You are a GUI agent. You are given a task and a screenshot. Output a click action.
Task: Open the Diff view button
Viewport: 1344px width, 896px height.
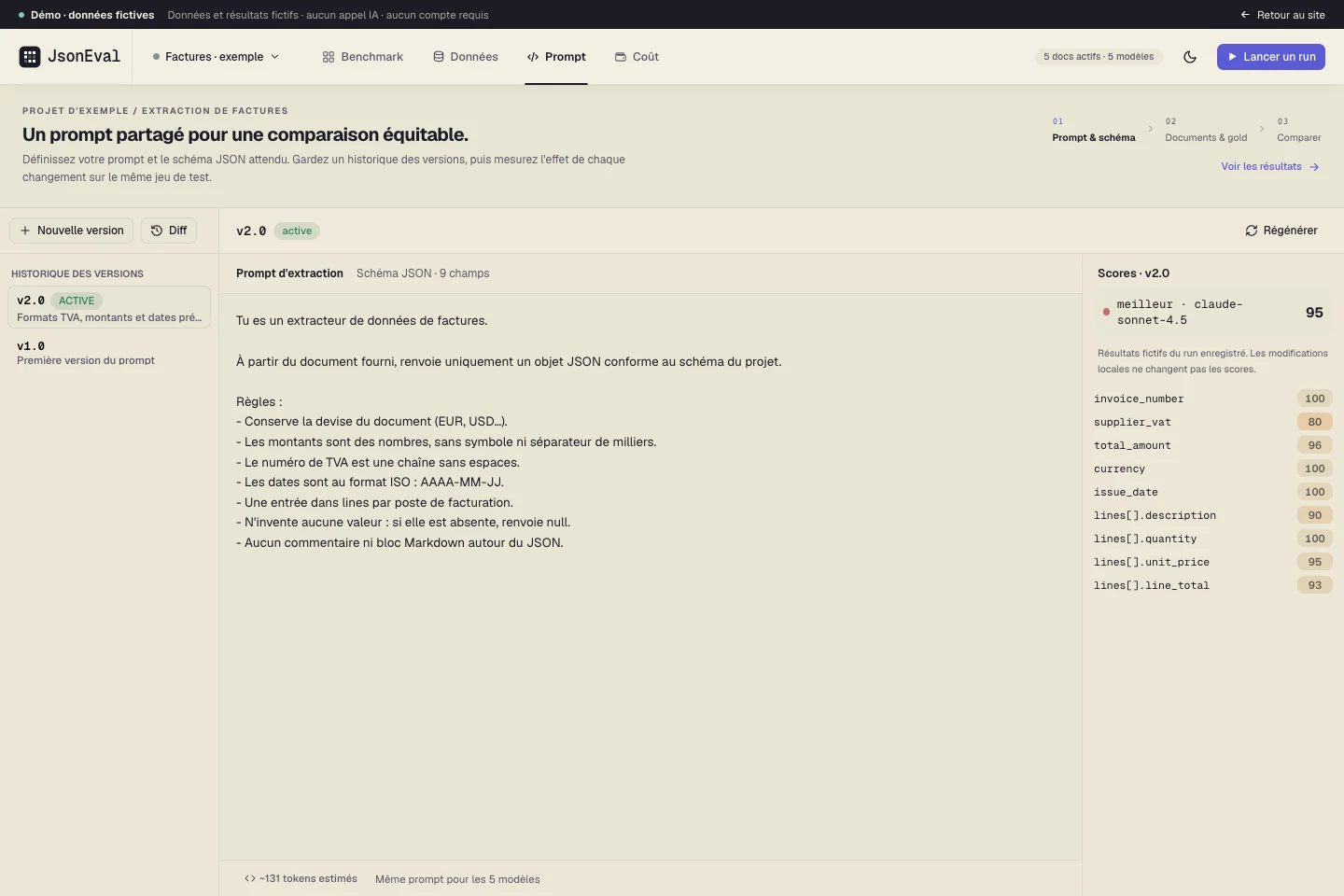[x=169, y=231]
